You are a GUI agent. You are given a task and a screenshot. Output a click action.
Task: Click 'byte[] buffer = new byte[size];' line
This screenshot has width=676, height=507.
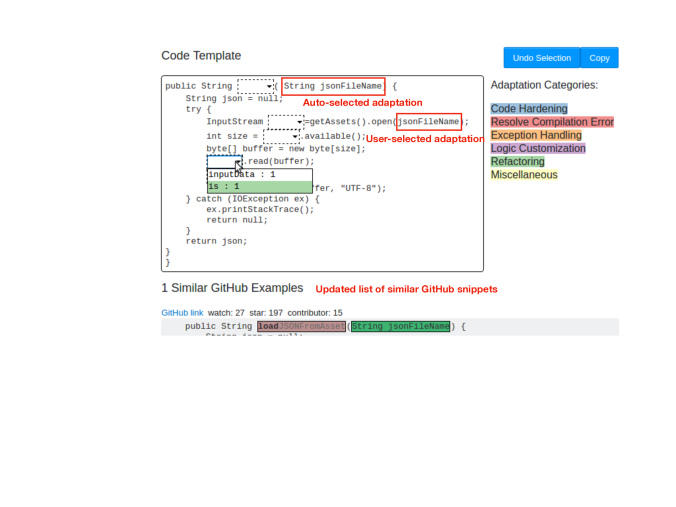[285, 149]
